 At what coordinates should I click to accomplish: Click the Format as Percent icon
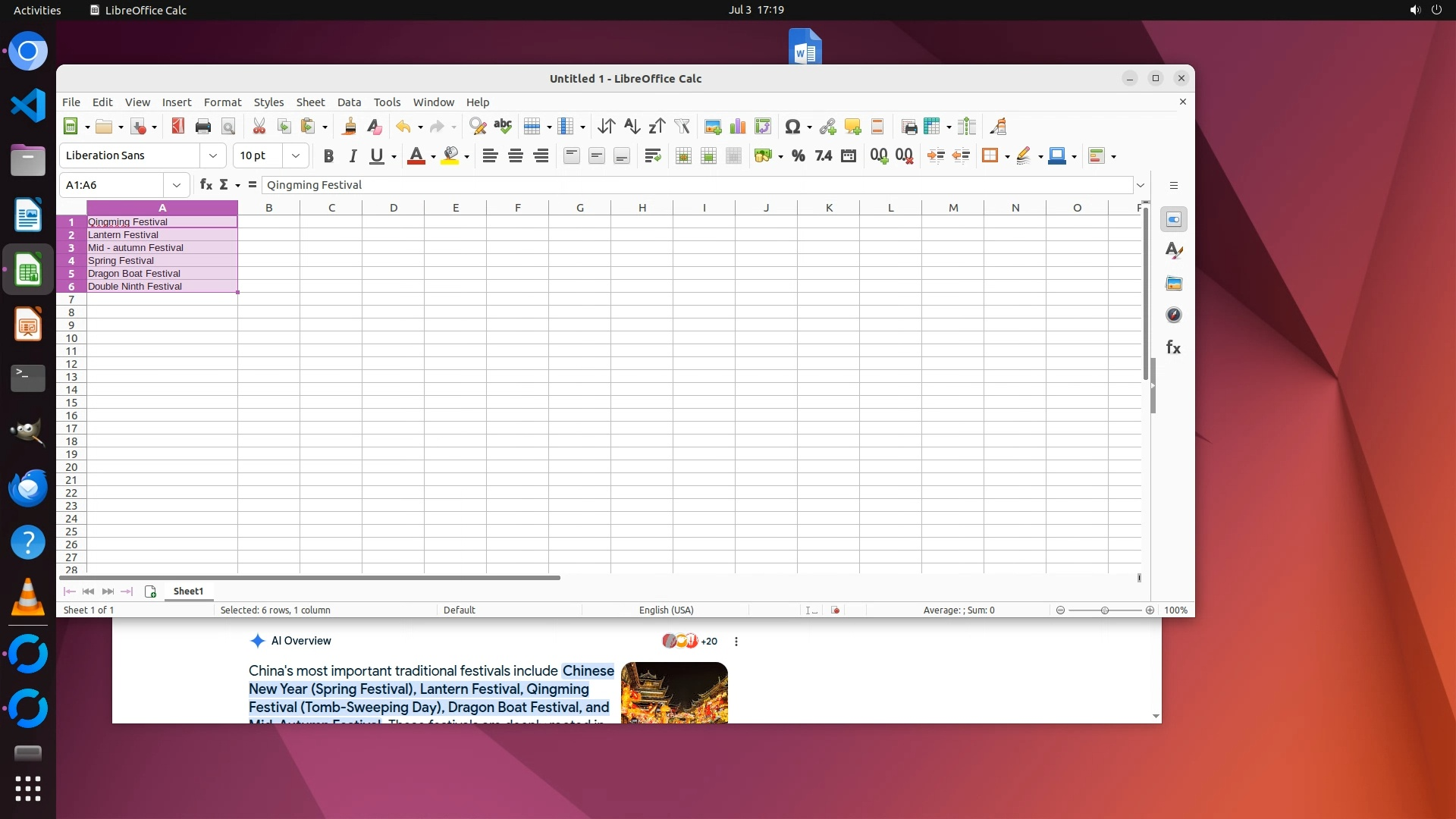tap(798, 156)
